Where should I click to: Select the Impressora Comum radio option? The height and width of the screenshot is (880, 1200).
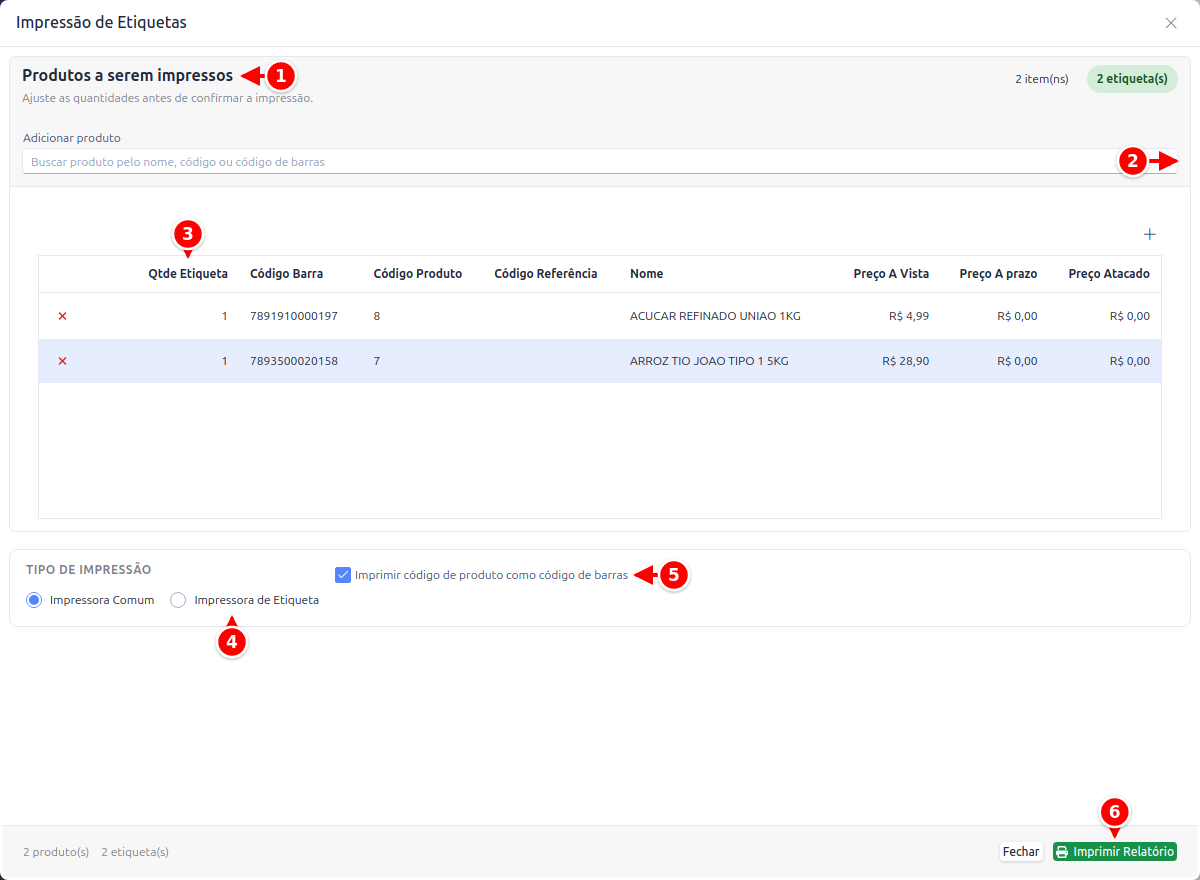(x=34, y=600)
